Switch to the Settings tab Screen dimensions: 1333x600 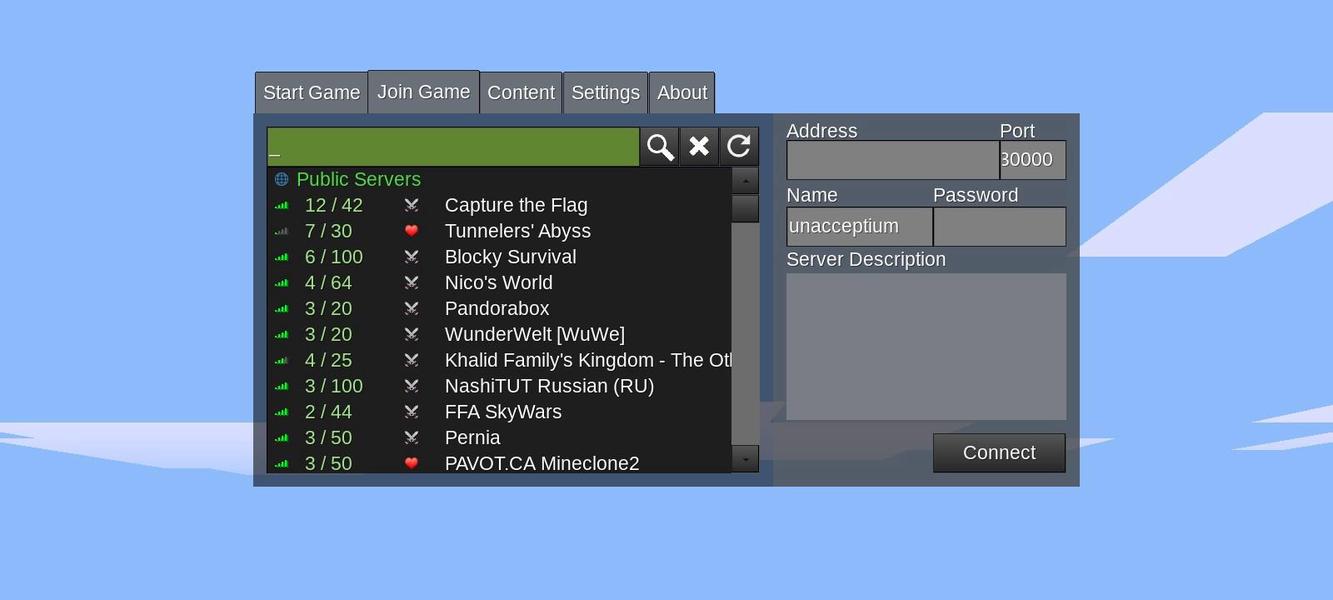[605, 93]
